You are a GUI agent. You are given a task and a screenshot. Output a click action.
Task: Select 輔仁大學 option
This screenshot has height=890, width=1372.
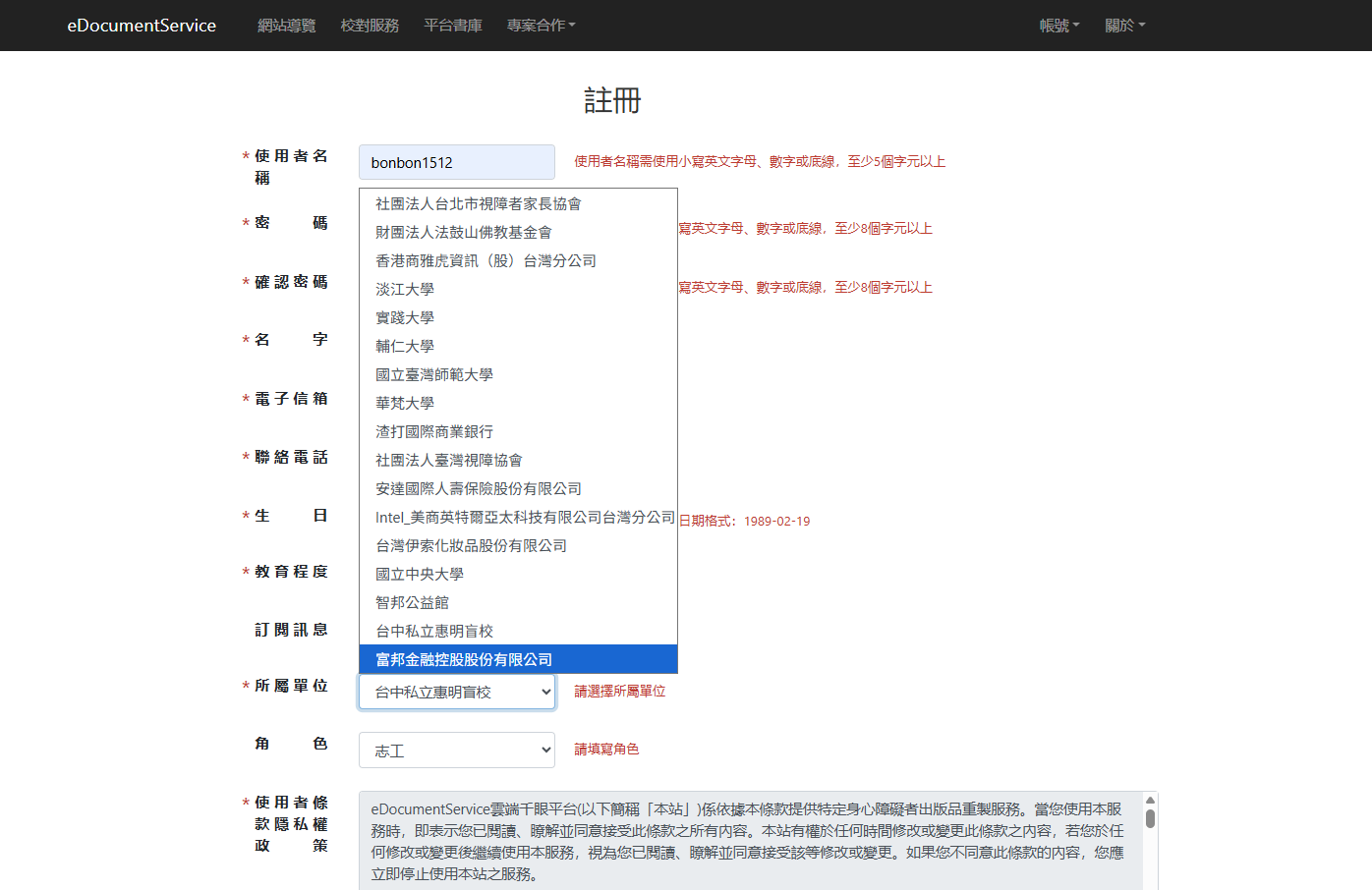pyautogui.click(x=518, y=346)
